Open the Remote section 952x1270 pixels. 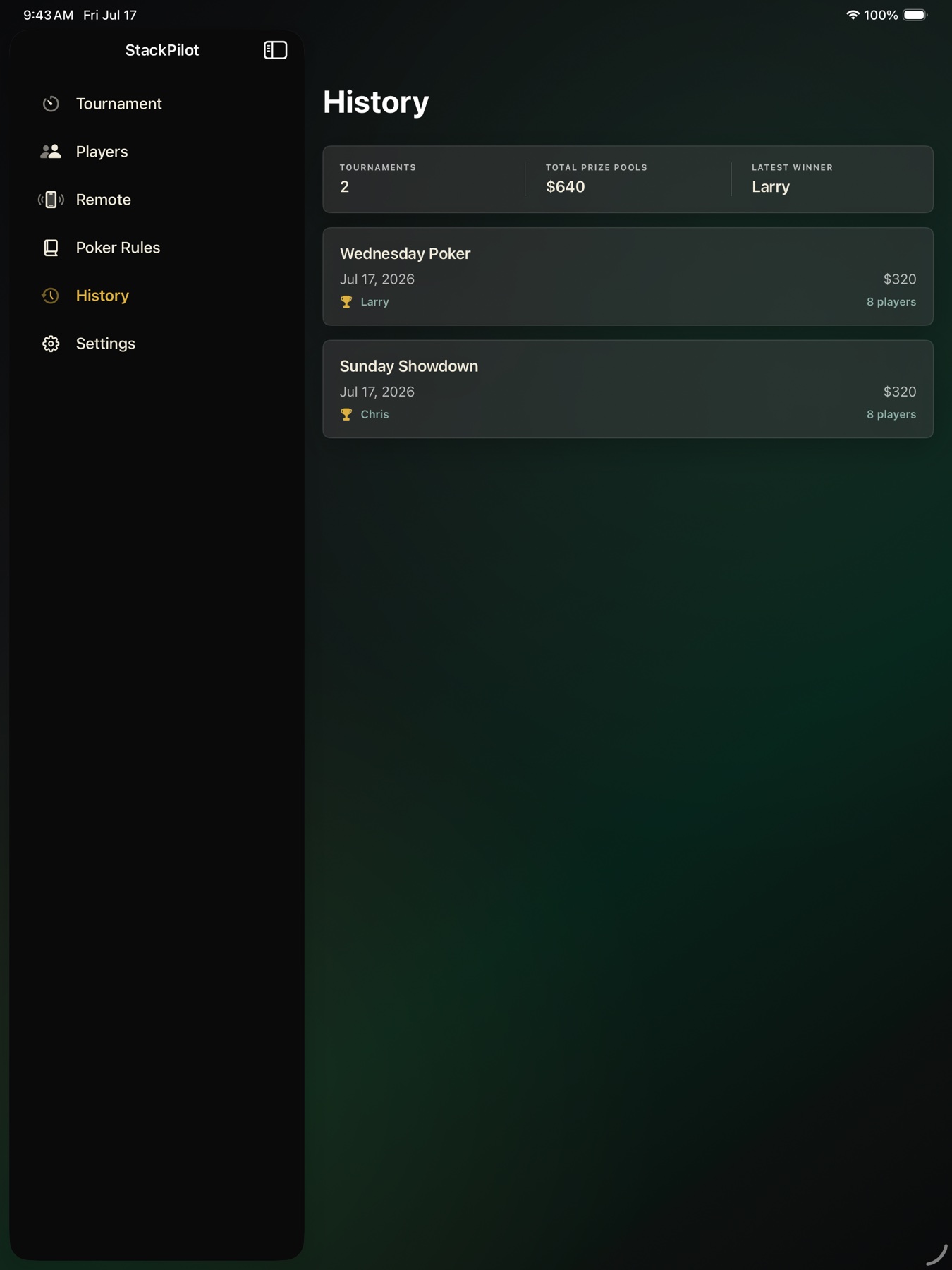(x=157, y=200)
